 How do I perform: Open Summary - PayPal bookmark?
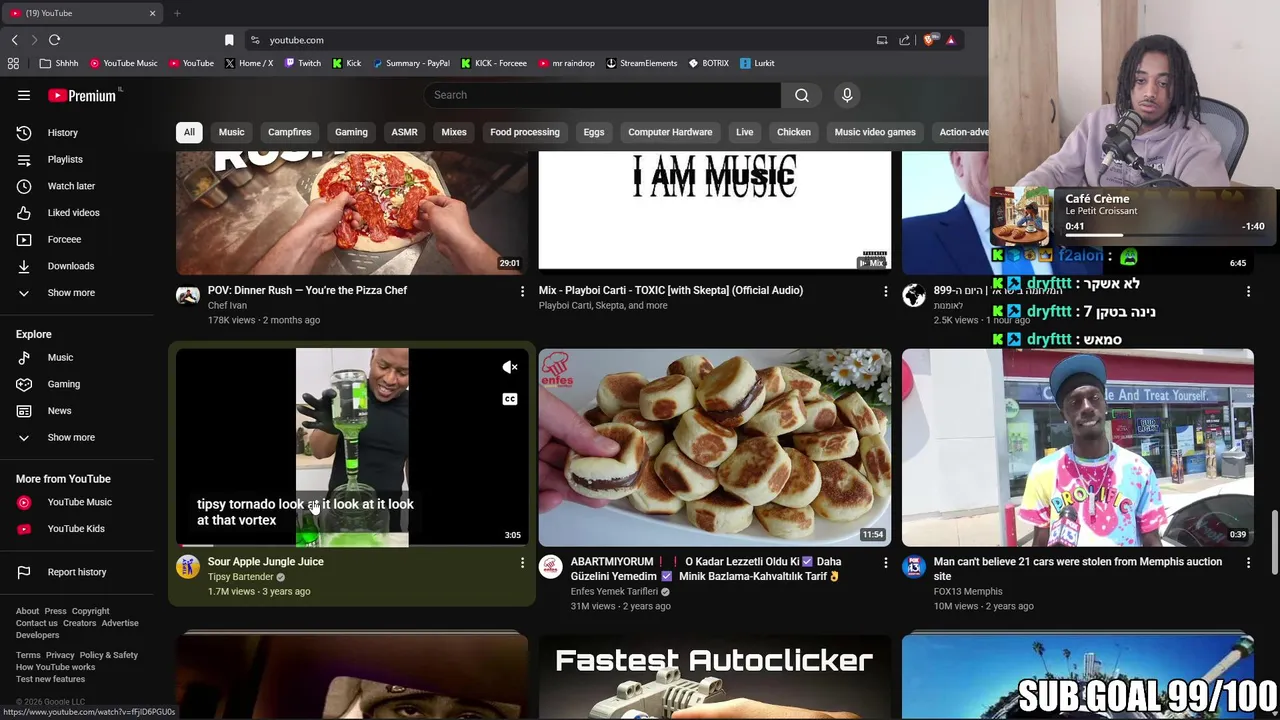(411, 63)
